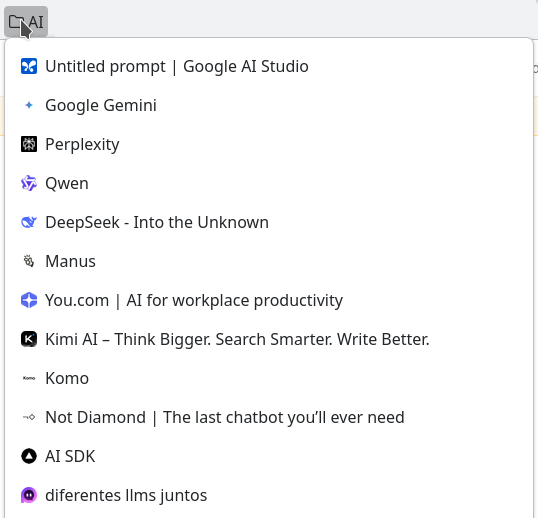
Task: Collapse the AI bookmarks folder
Action: (26, 22)
